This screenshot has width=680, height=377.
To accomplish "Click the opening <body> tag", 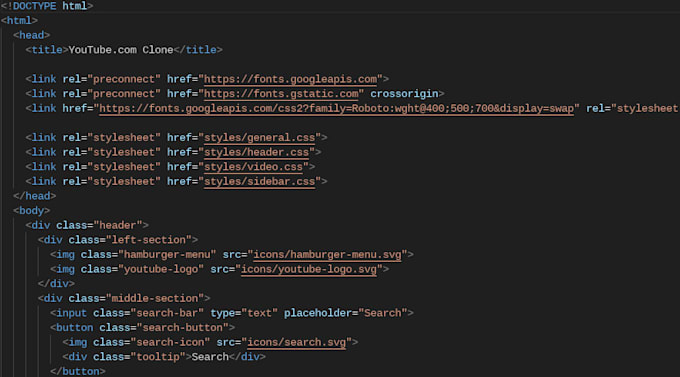I will (31, 211).
